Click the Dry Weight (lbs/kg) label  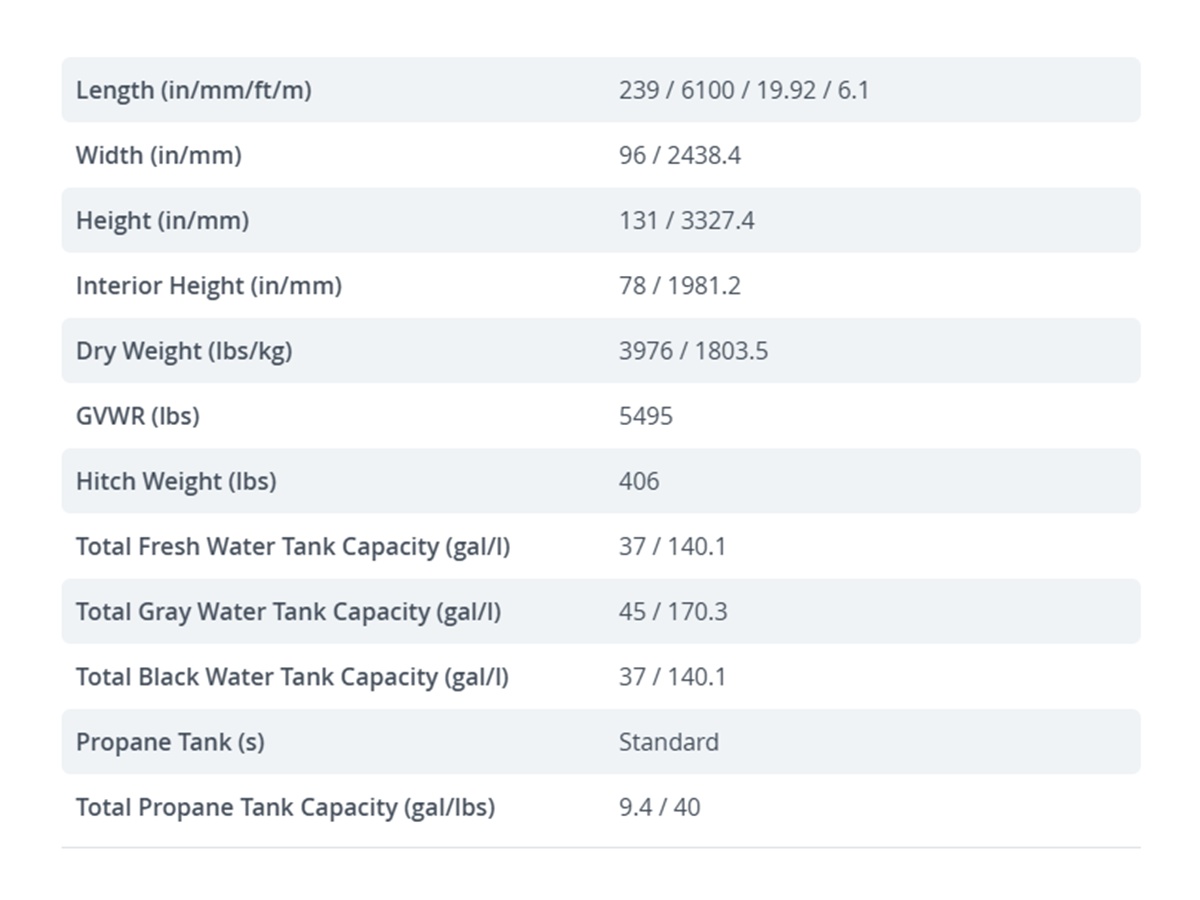[184, 351]
